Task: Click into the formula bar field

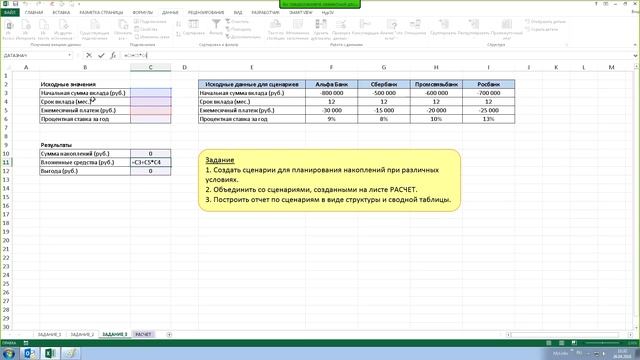Action: coord(376,55)
